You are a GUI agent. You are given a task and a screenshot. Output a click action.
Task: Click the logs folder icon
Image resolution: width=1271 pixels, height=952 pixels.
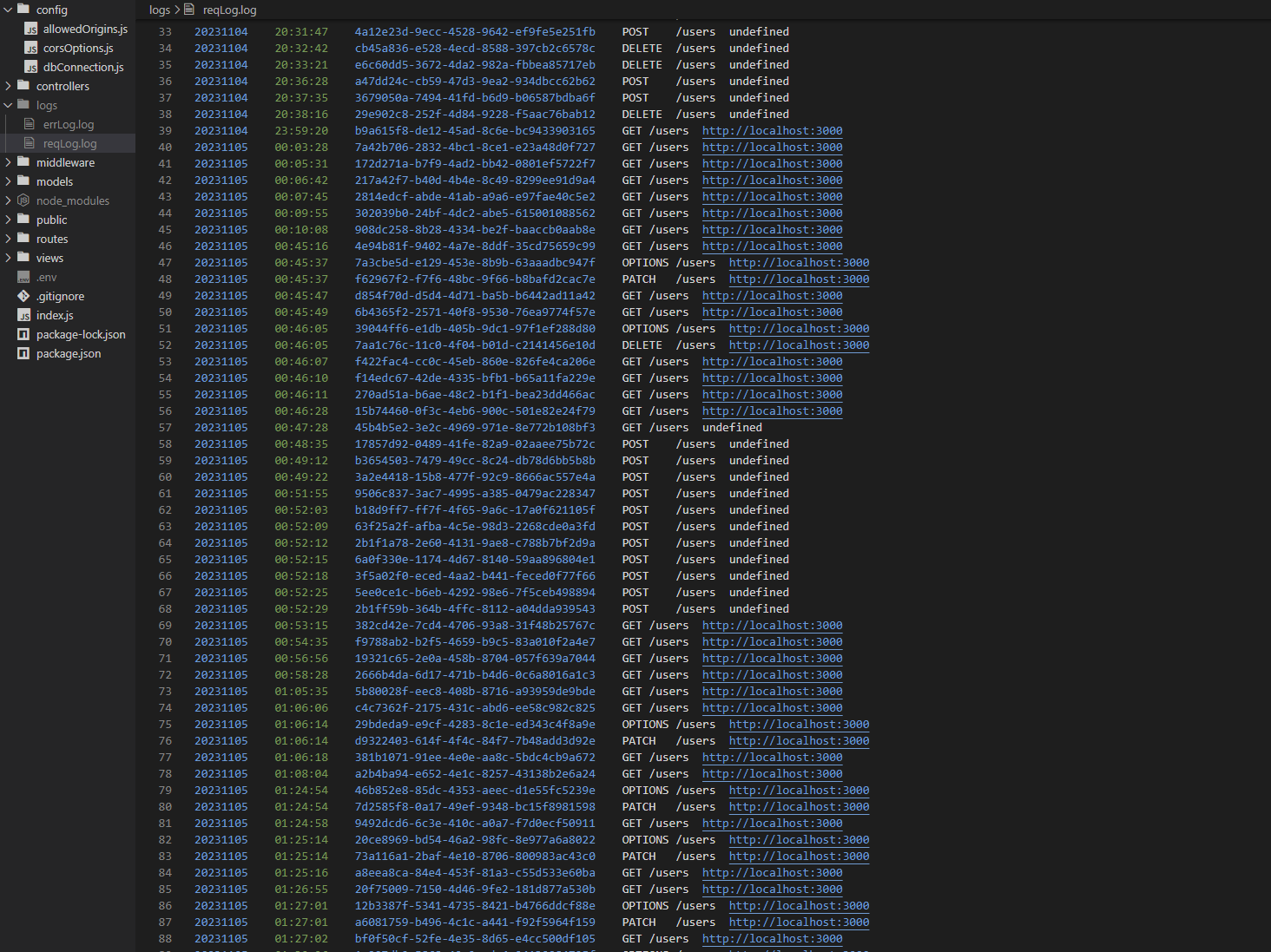(x=23, y=105)
